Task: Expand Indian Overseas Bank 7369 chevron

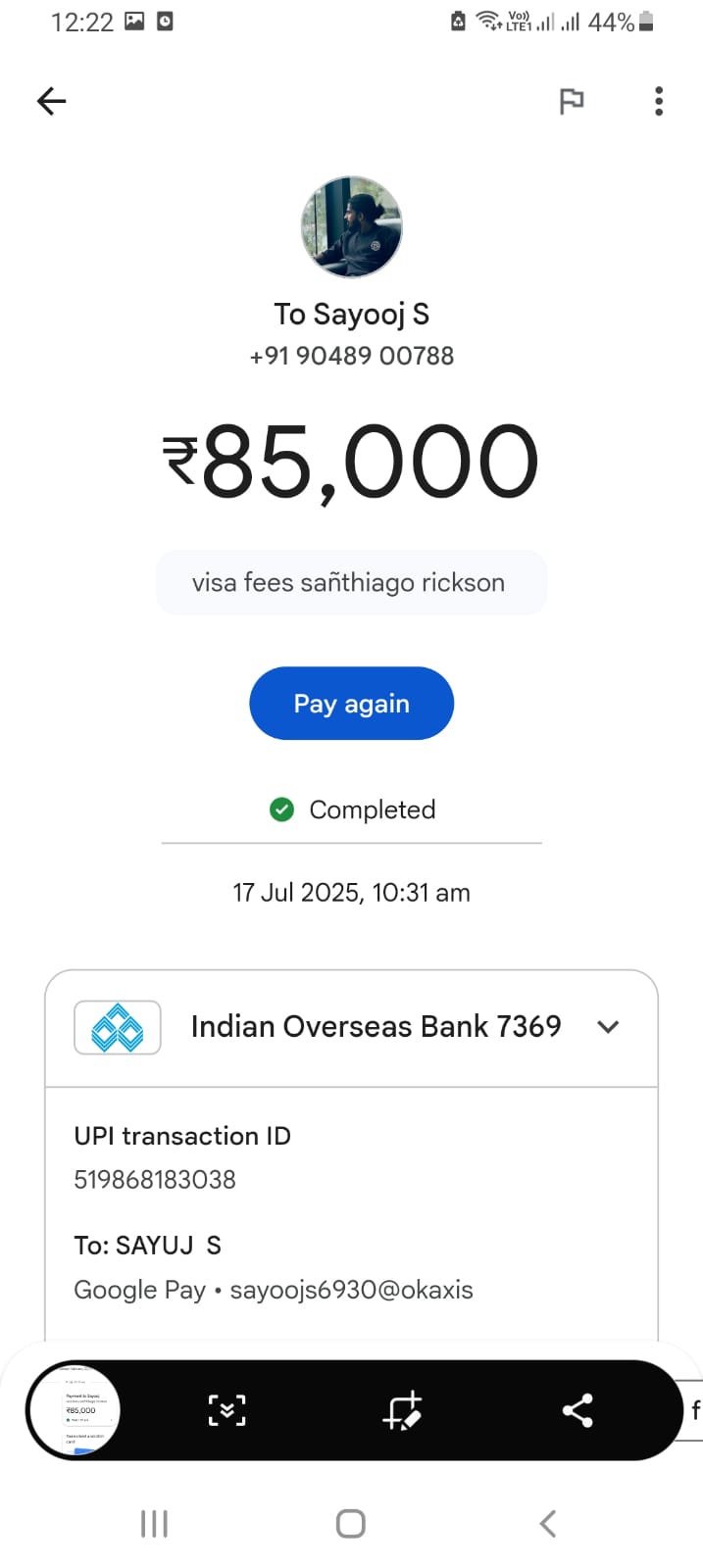Action: pos(608,1027)
